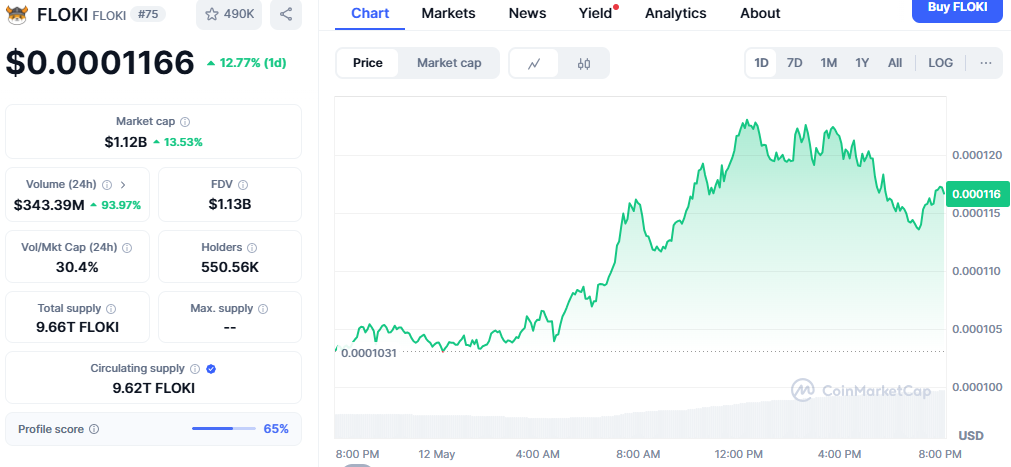Expand Volume (24h) details chevron
This screenshot has width=1011, height=467.
123,184
